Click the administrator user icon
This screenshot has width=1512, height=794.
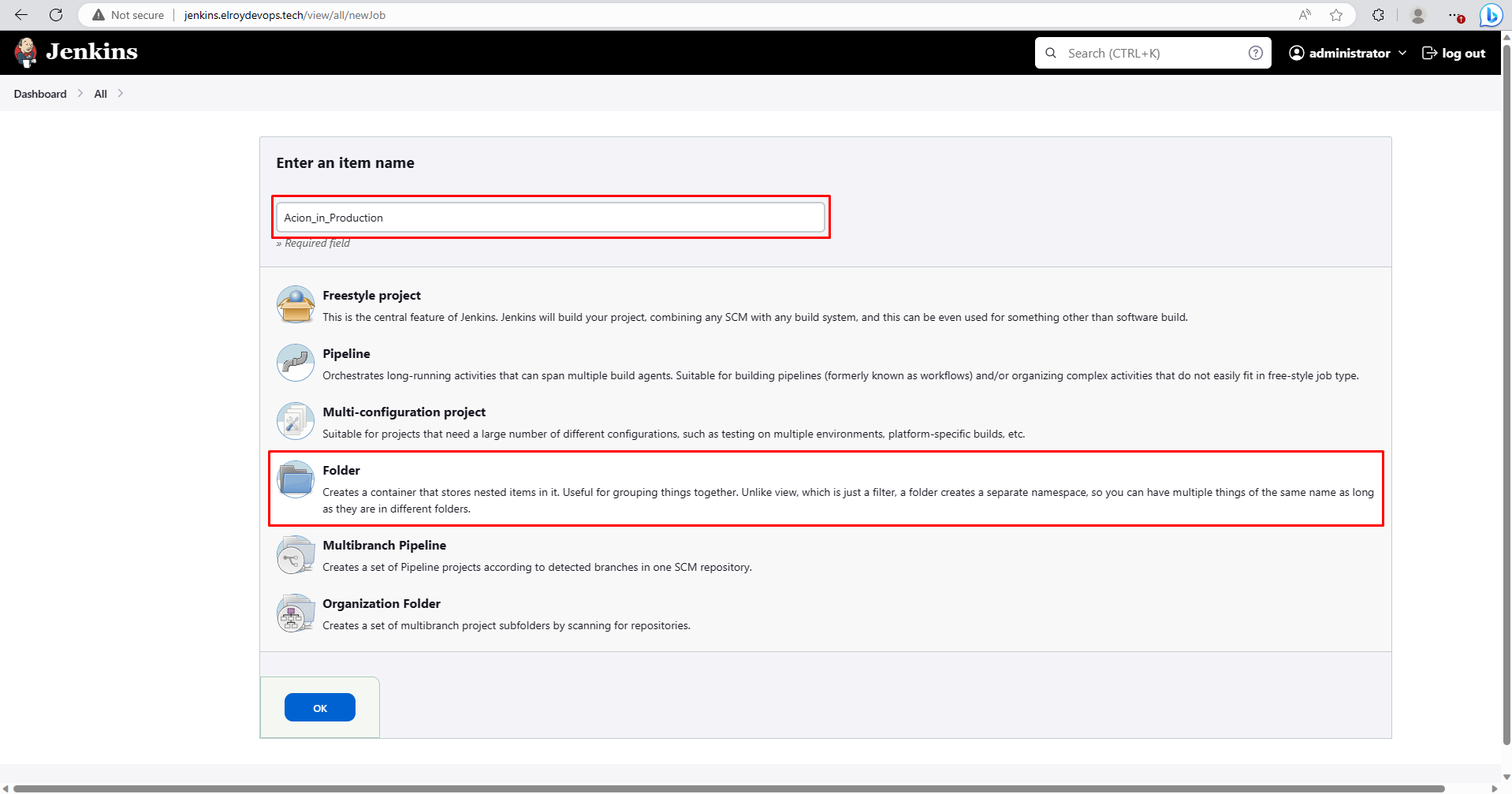coord(1297,53)
